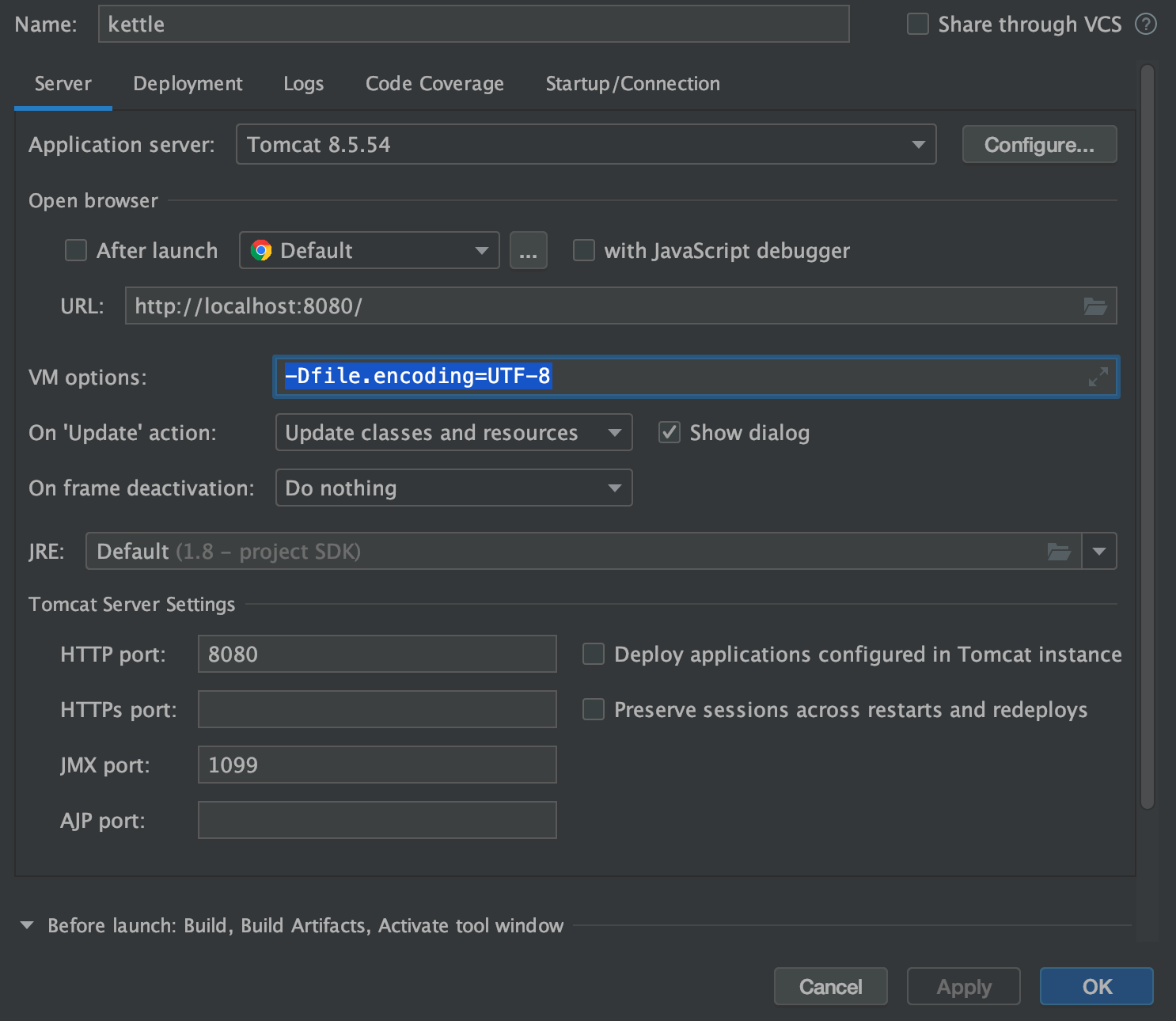1176x1021 pixels.
Task: Click the Name field containing kettle
Action: tap(474, 24)
